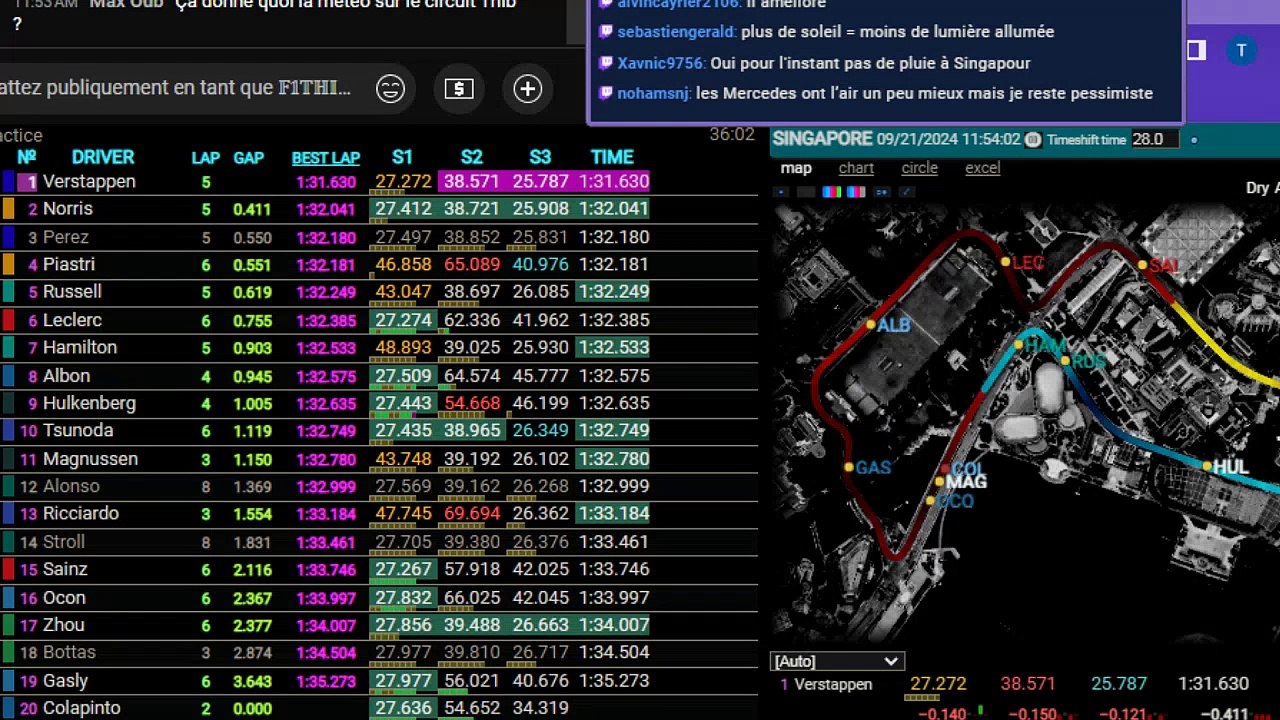Image resolution: width=1280 pixels, height=720 pixels.
Task: Switch to the chart tab
Action: pos(856,168)
